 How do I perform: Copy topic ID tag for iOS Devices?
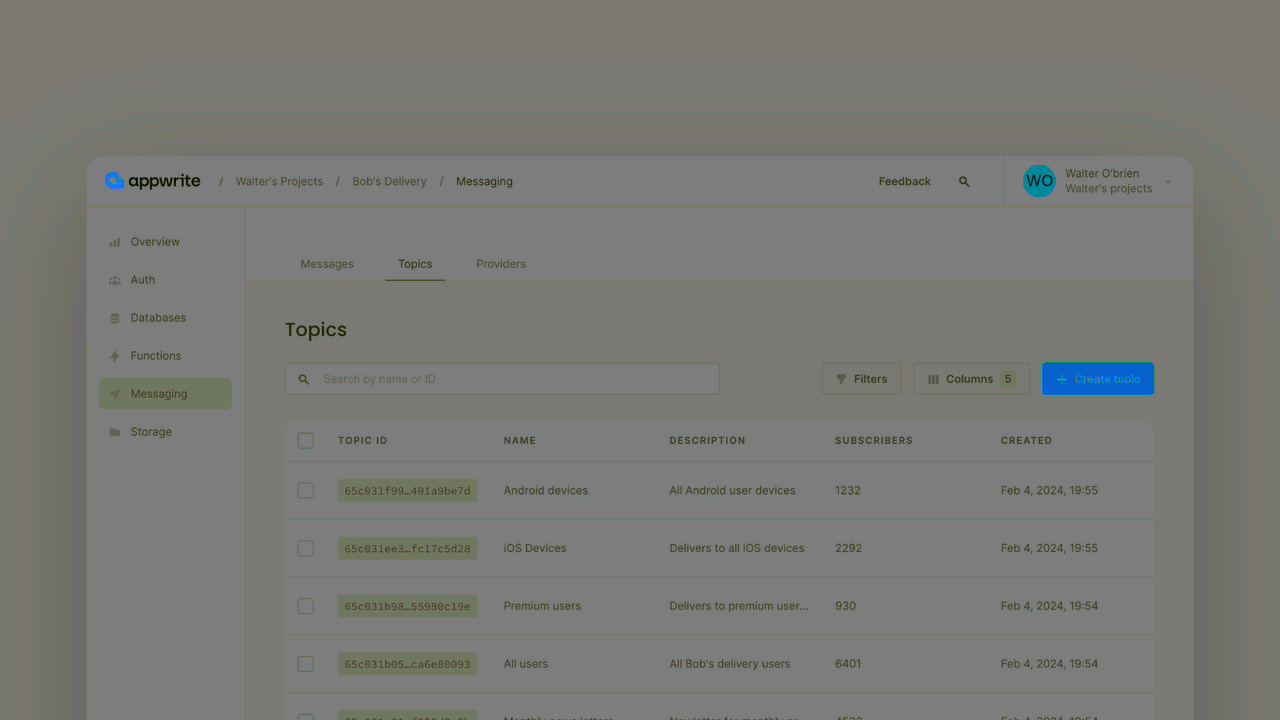point(407,549)
